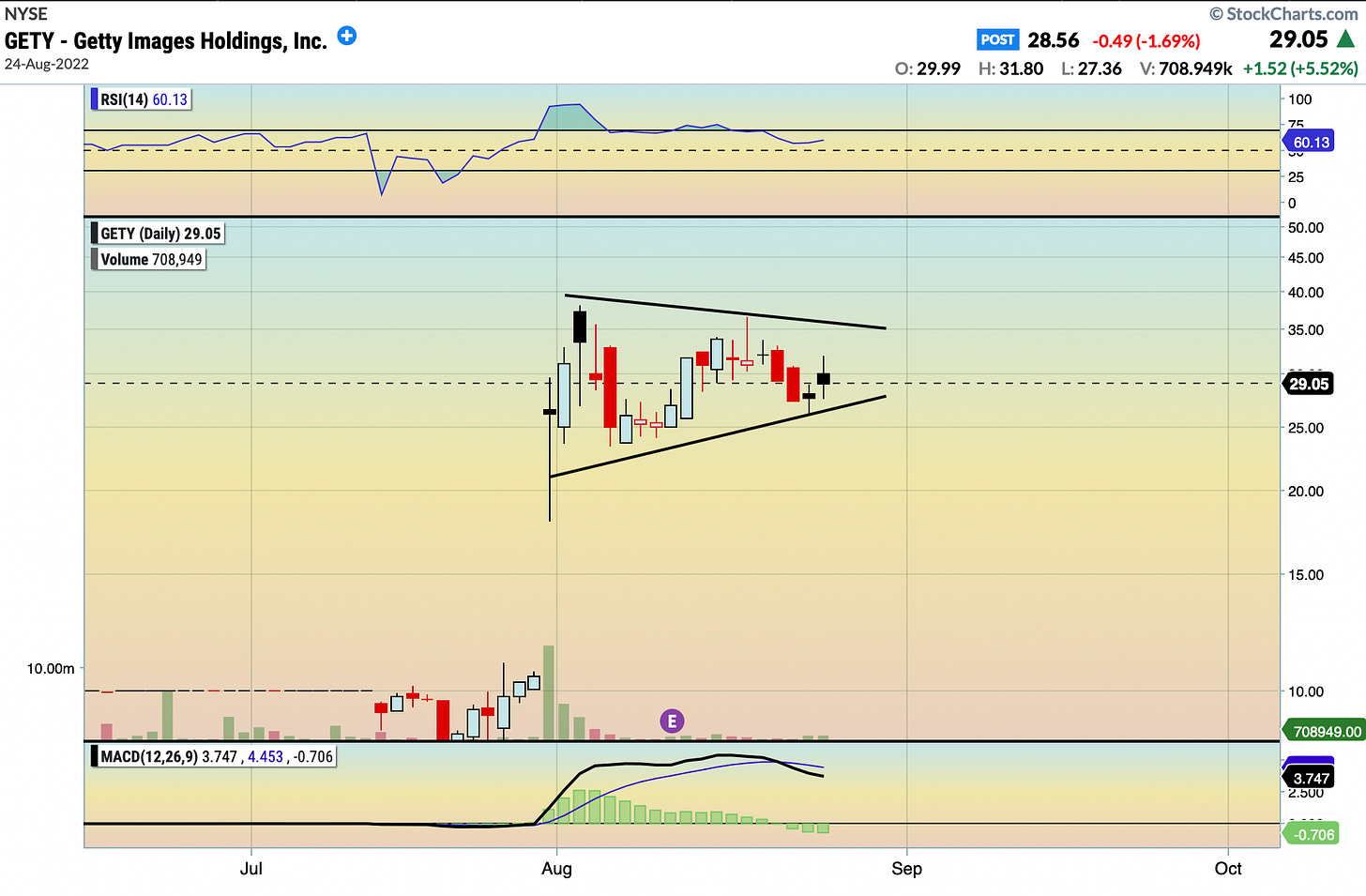Click the NYSE exchange label
Viewport: 1366px width, 896px height.
click(x=26, y=13)
